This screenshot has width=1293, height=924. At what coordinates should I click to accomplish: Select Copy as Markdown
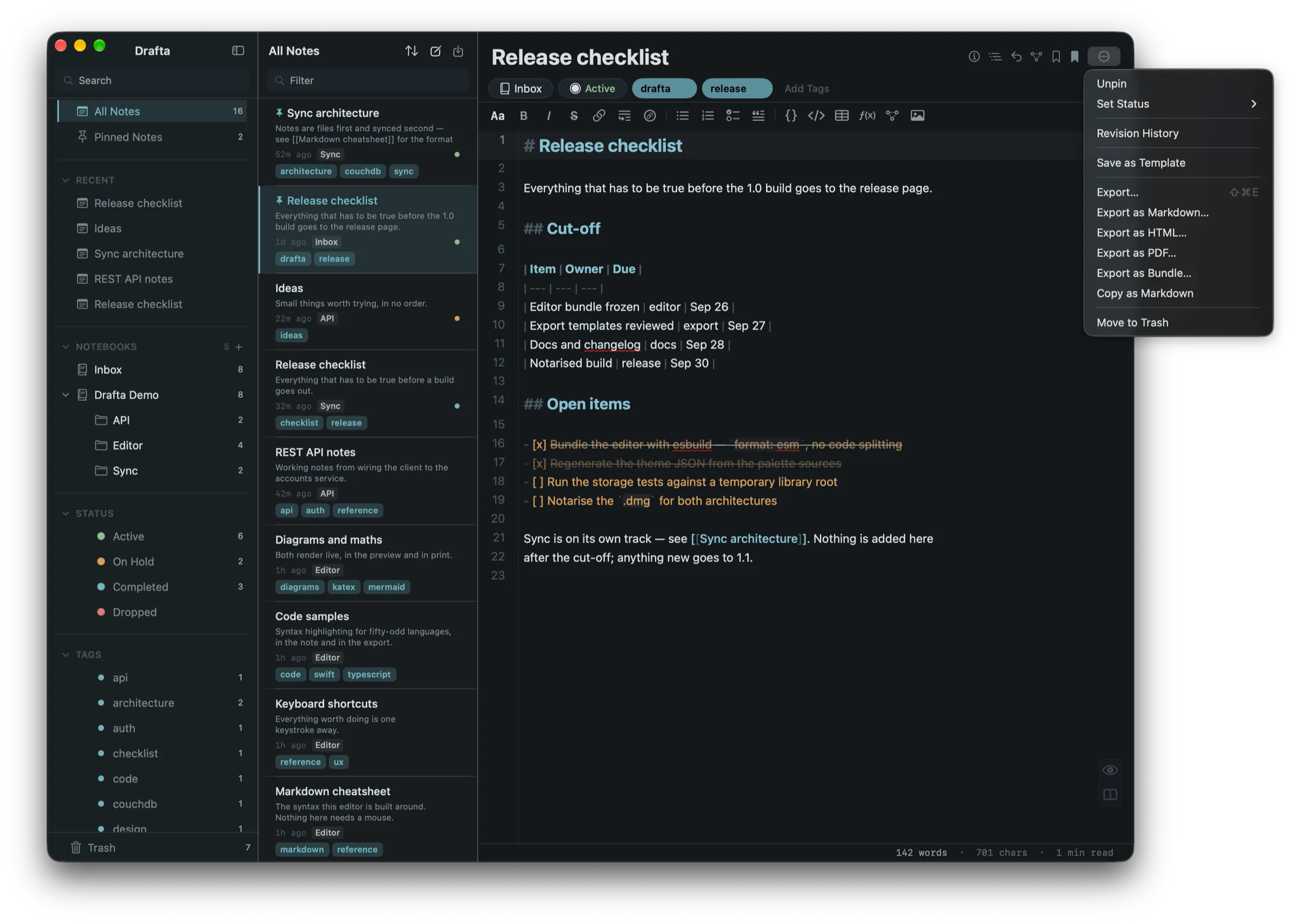1177,293
